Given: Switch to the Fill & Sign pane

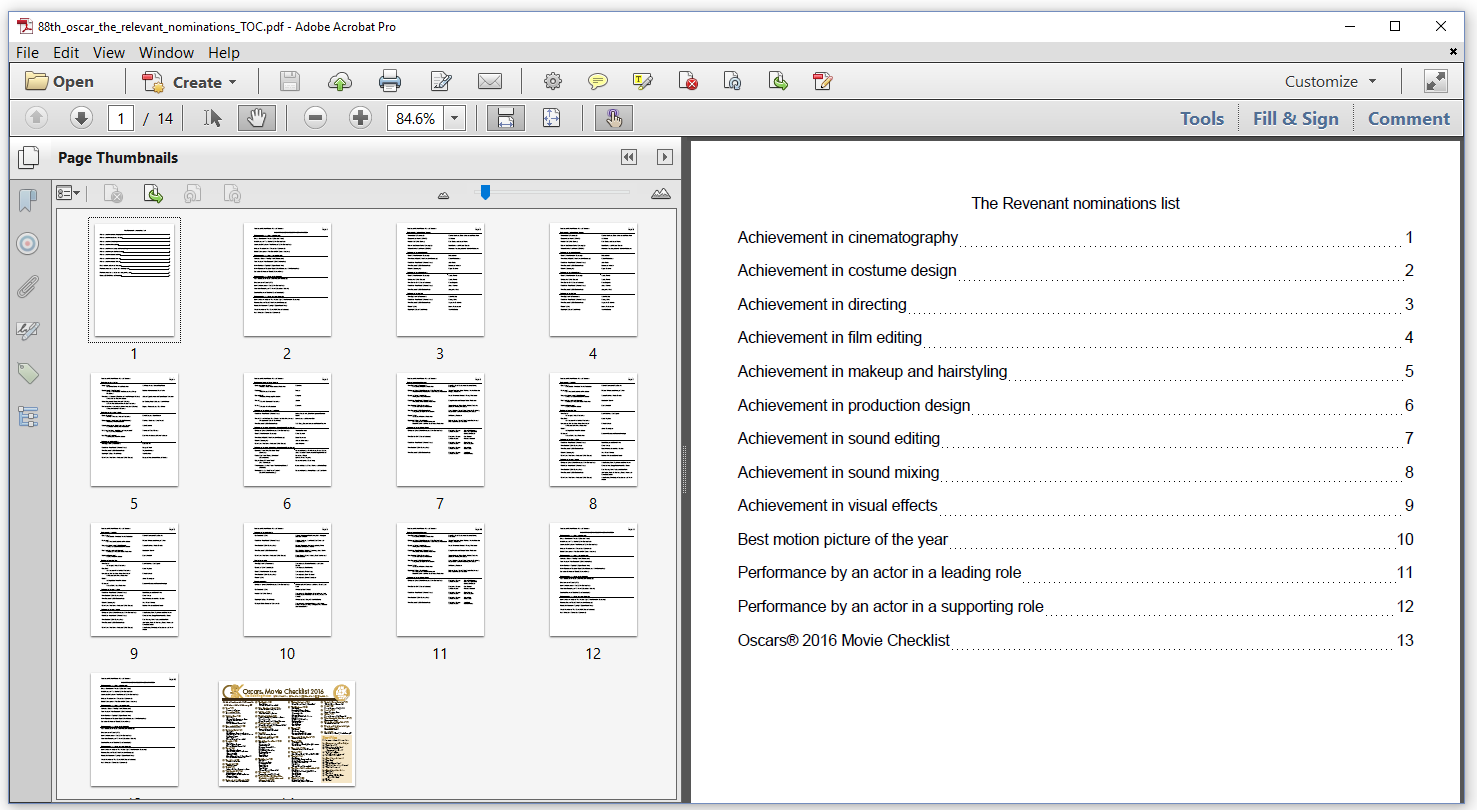Looking at the screenshot, I should (1295, 118).
